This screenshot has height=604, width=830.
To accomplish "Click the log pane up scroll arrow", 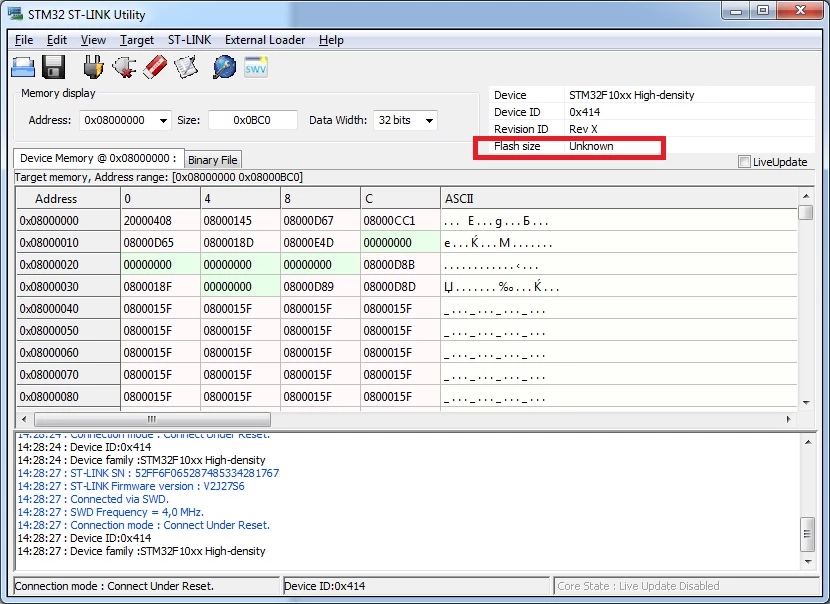I will (807, 441).
